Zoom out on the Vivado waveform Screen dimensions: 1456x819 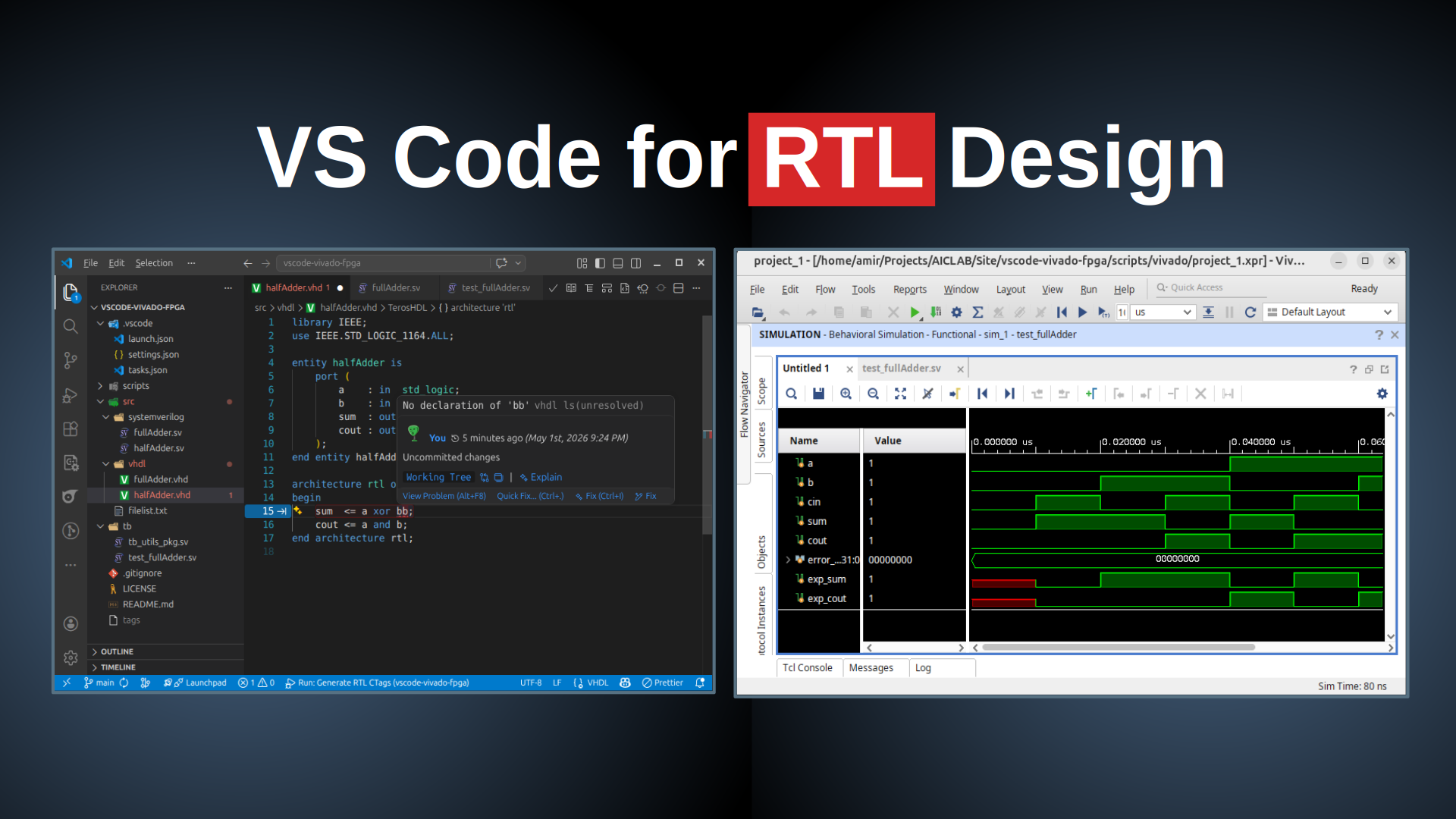(873, 394)
